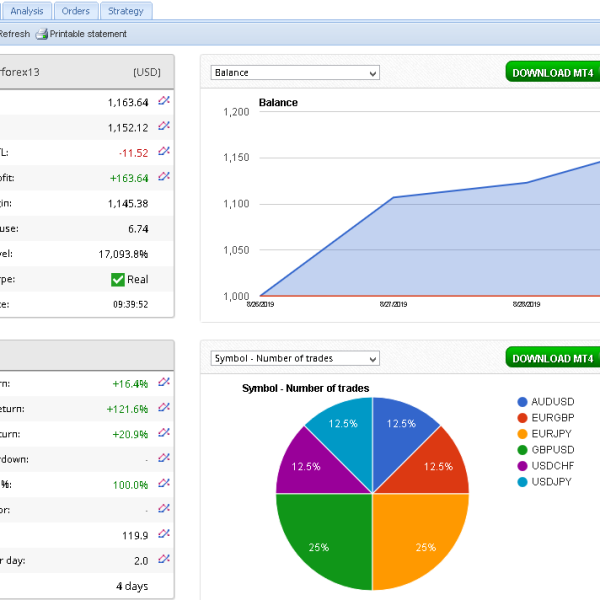Open the chart icon next to -11.52
600x600 pixels.
pyautogui.click(x=164, y=152)
